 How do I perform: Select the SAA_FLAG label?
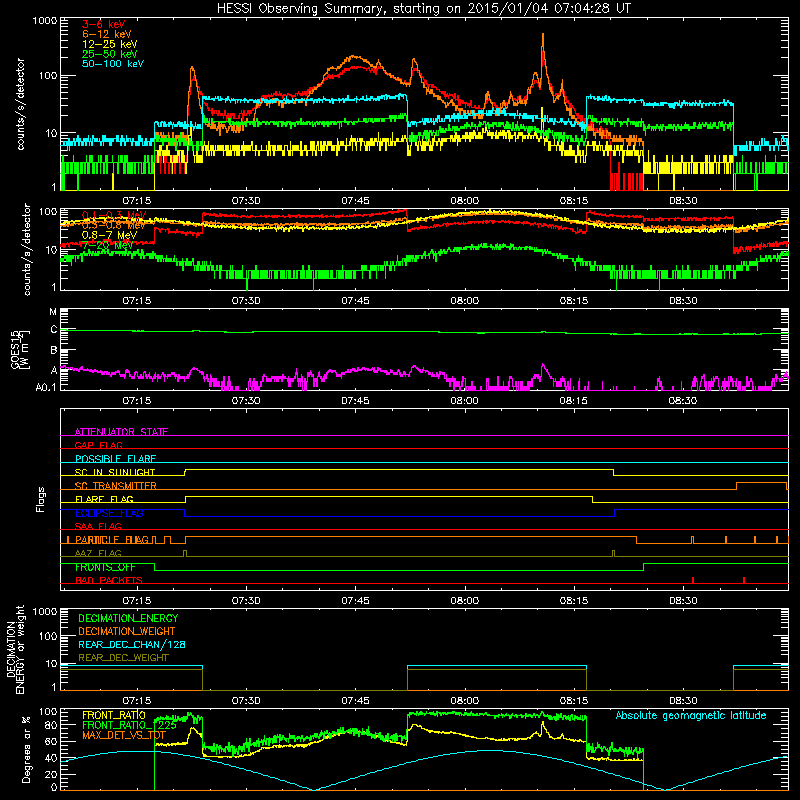click(x=98, y=526)
